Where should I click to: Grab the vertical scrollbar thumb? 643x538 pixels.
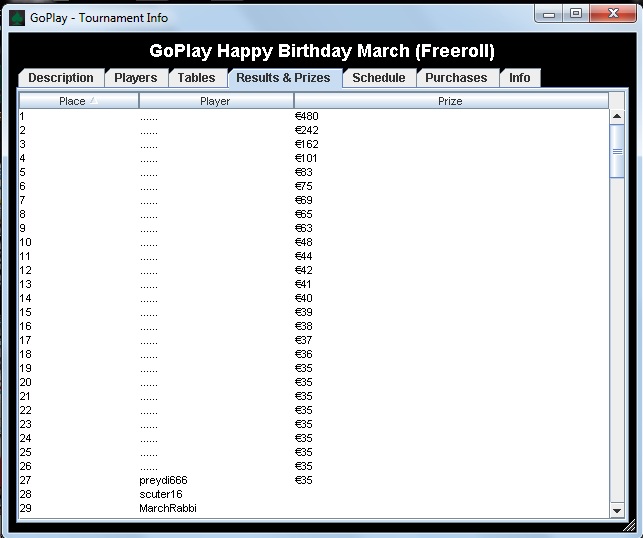point(617,151)
